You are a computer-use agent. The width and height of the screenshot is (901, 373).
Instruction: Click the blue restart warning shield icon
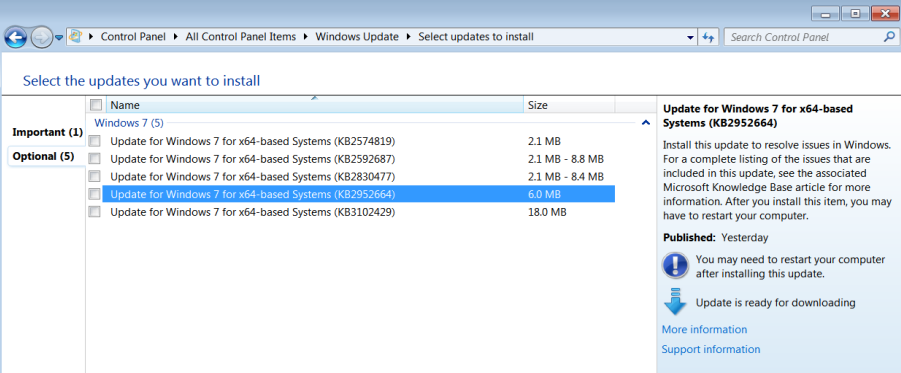[675, 266]
